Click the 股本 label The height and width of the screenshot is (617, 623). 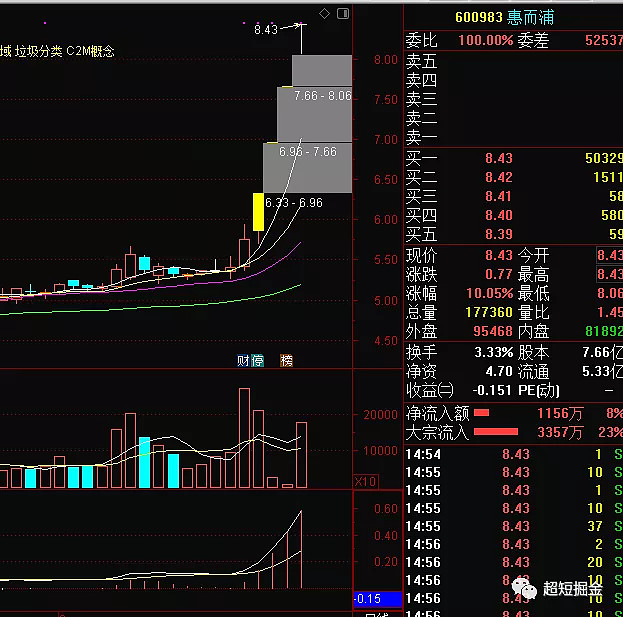click(x=533, y=352)
